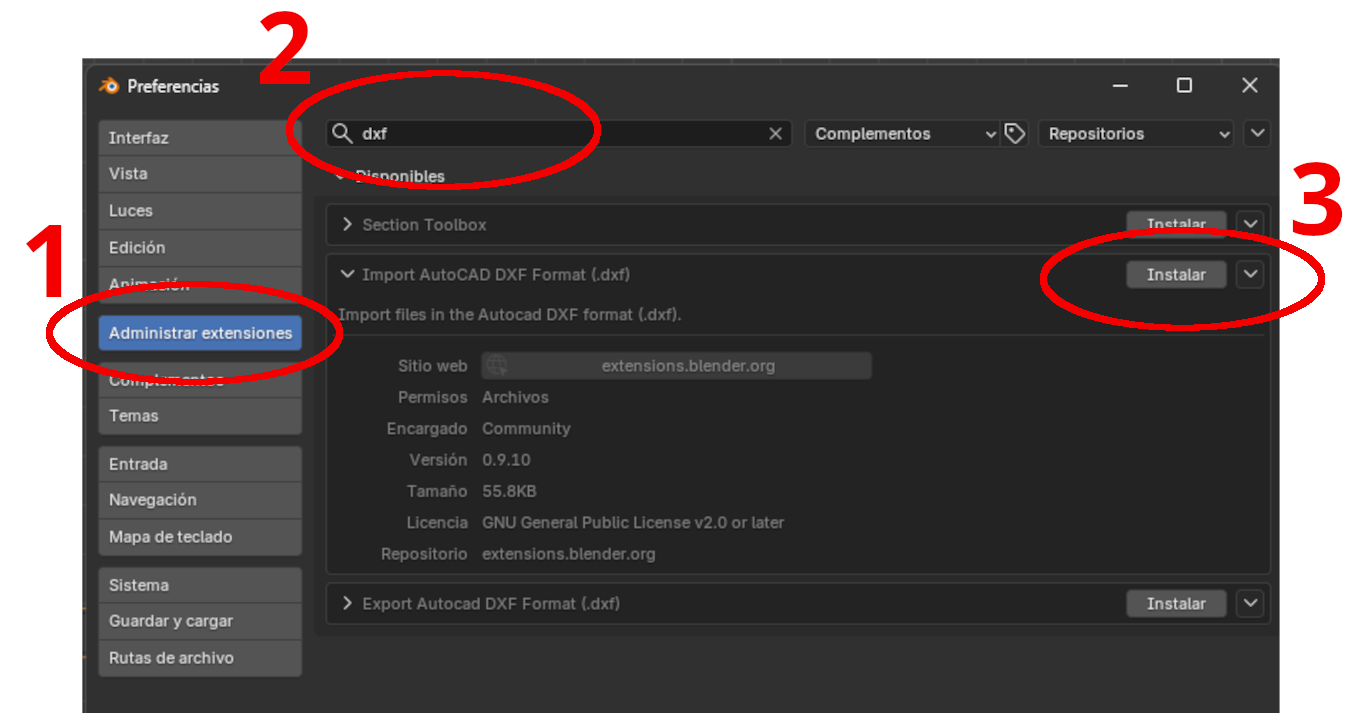1360x713 pixels.
Task: Open the extensions options arrow menu at top right
Action: click(x=1257, y=134)
